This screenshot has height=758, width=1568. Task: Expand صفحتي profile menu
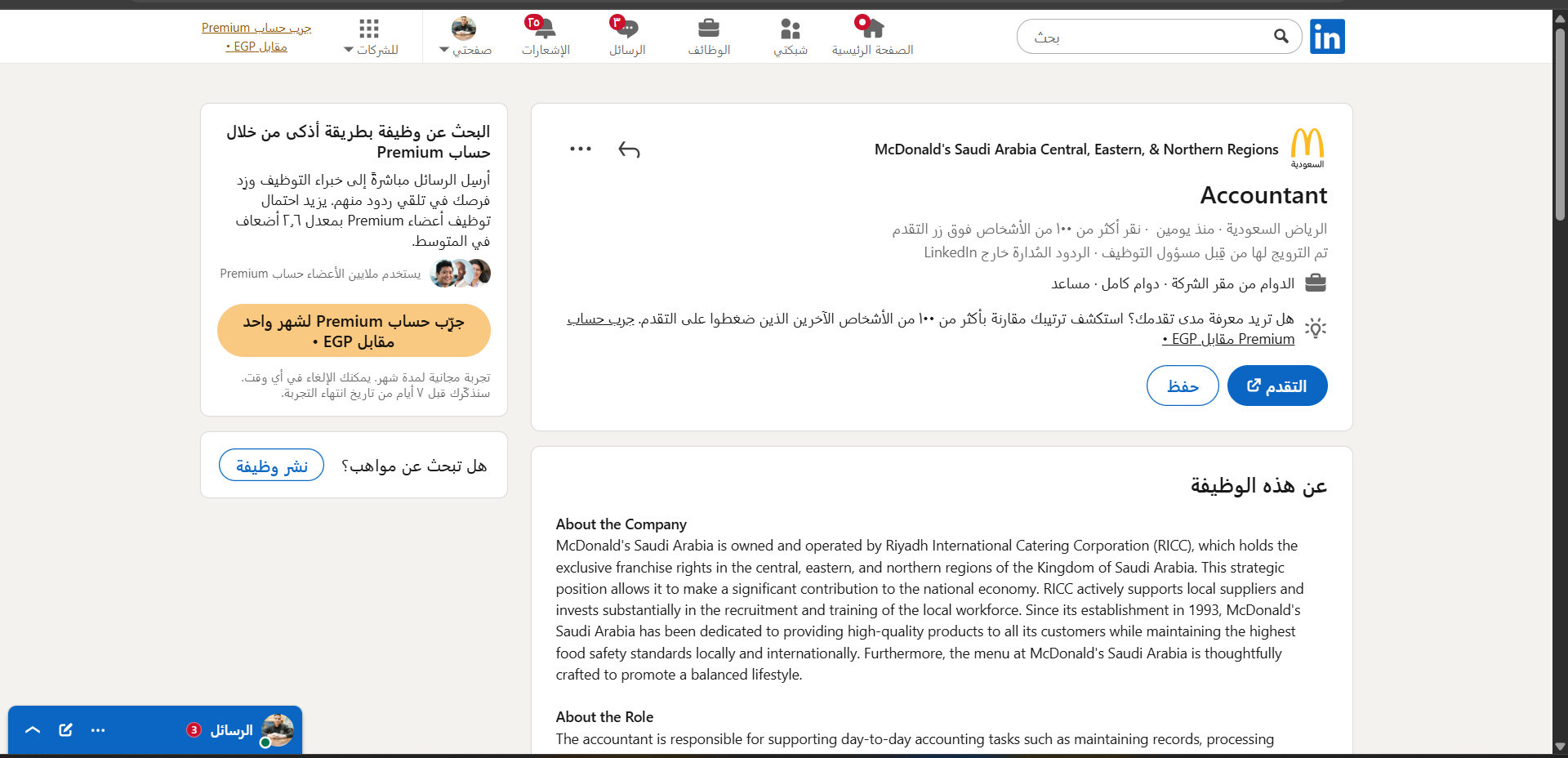click(x=465, y=37)
